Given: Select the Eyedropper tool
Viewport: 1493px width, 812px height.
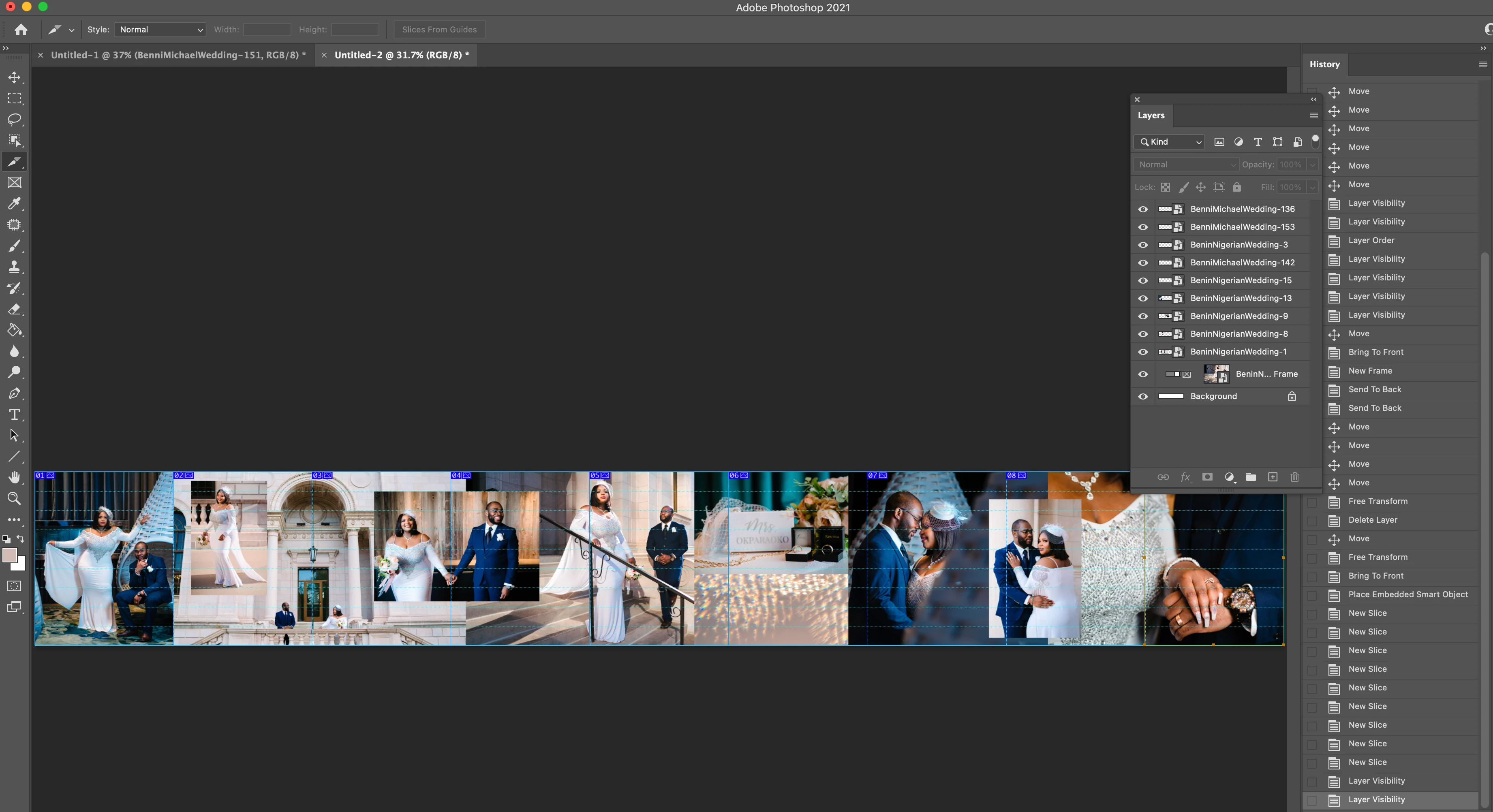Looking at the screenshot, I should 15,203.
